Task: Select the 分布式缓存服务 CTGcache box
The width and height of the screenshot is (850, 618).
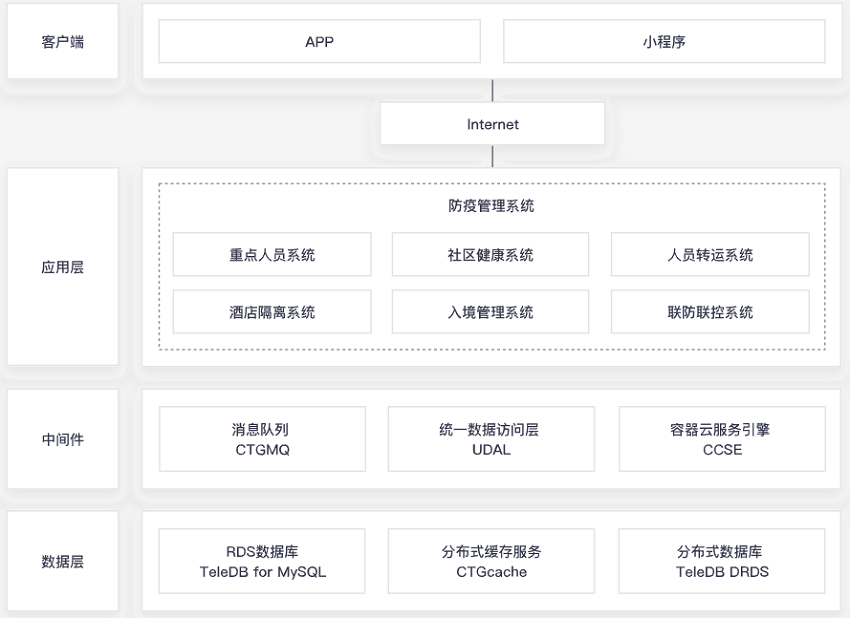Action: [491, 561]
